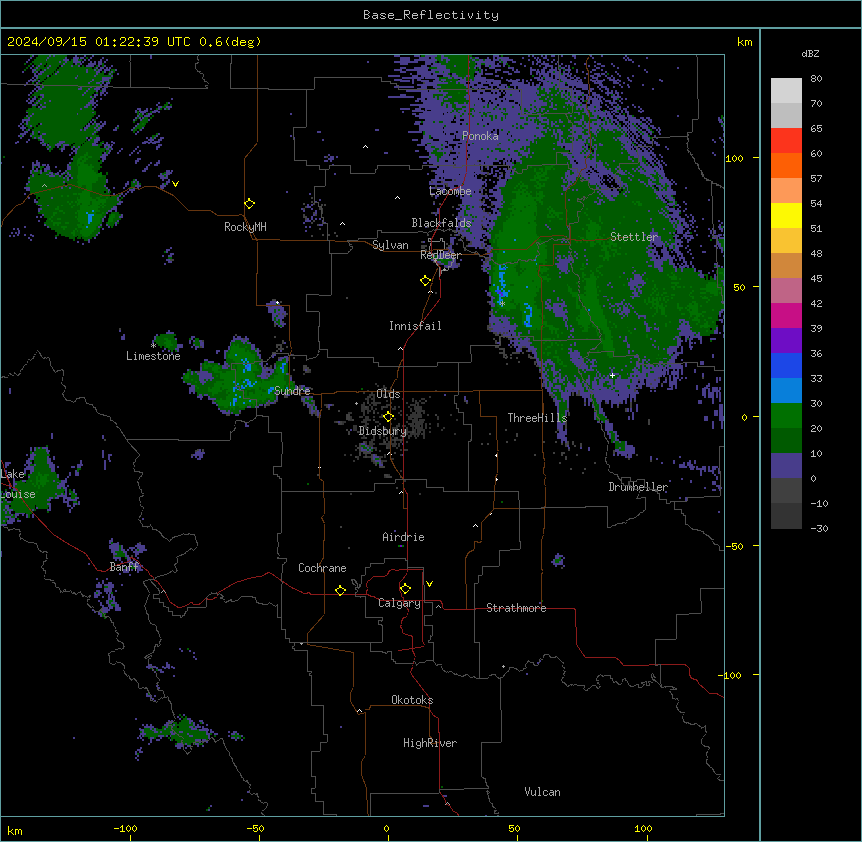Click the yellow diamond marker under Cochrane
862x842 pixels.
pos(340,590)
